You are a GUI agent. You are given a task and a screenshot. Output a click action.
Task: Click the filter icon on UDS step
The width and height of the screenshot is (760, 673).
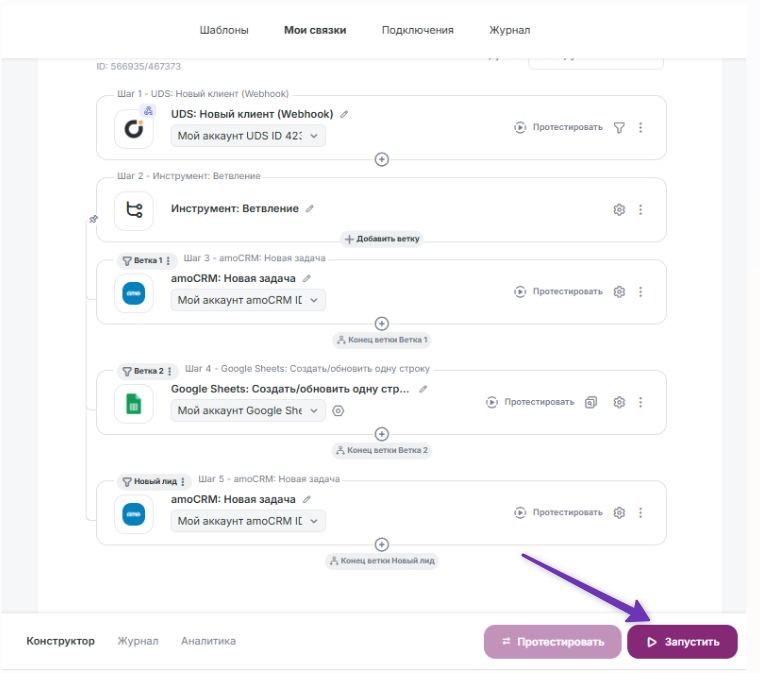(619, 128)
